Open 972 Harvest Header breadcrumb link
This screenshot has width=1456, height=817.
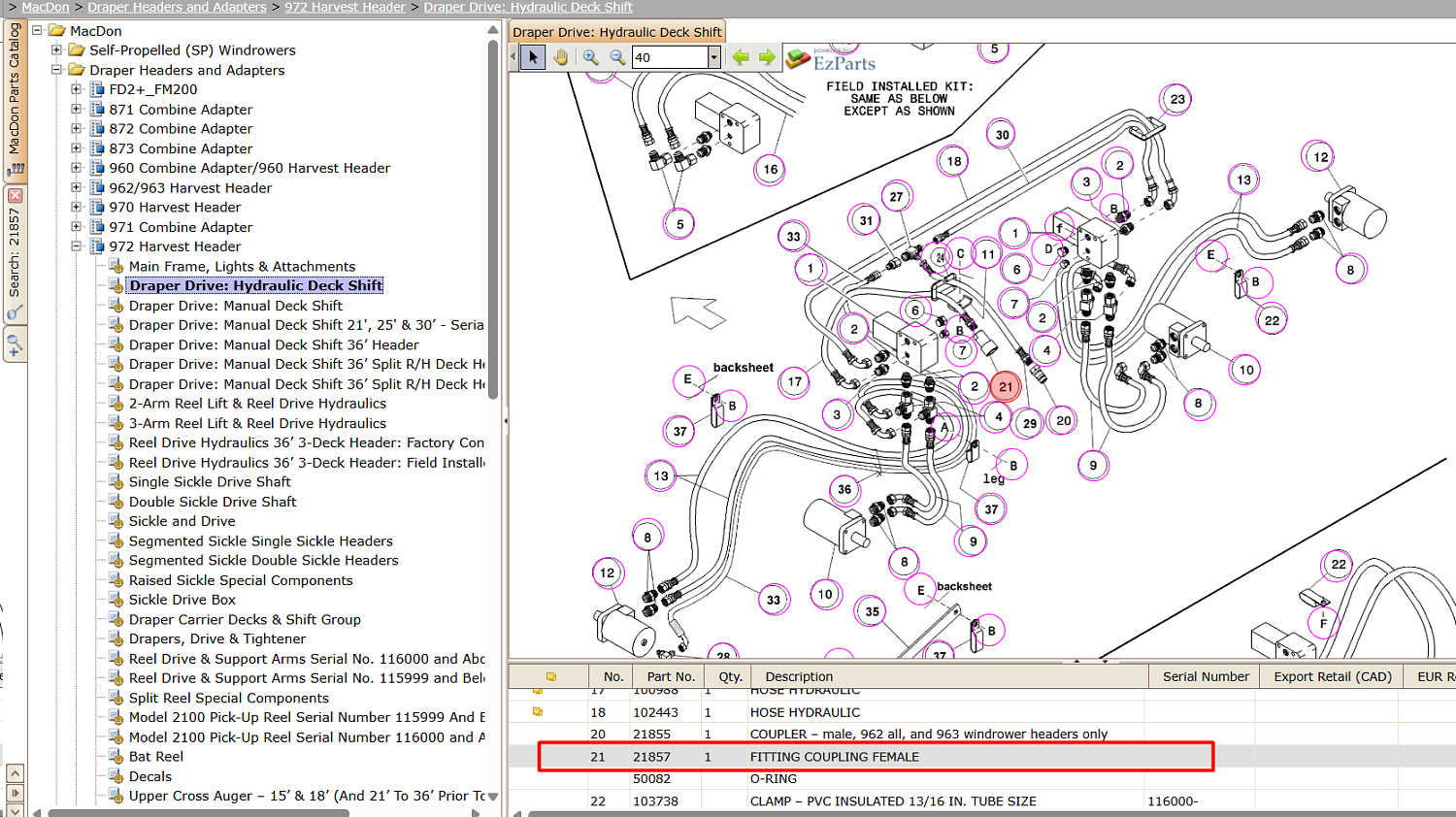(345, 7)
